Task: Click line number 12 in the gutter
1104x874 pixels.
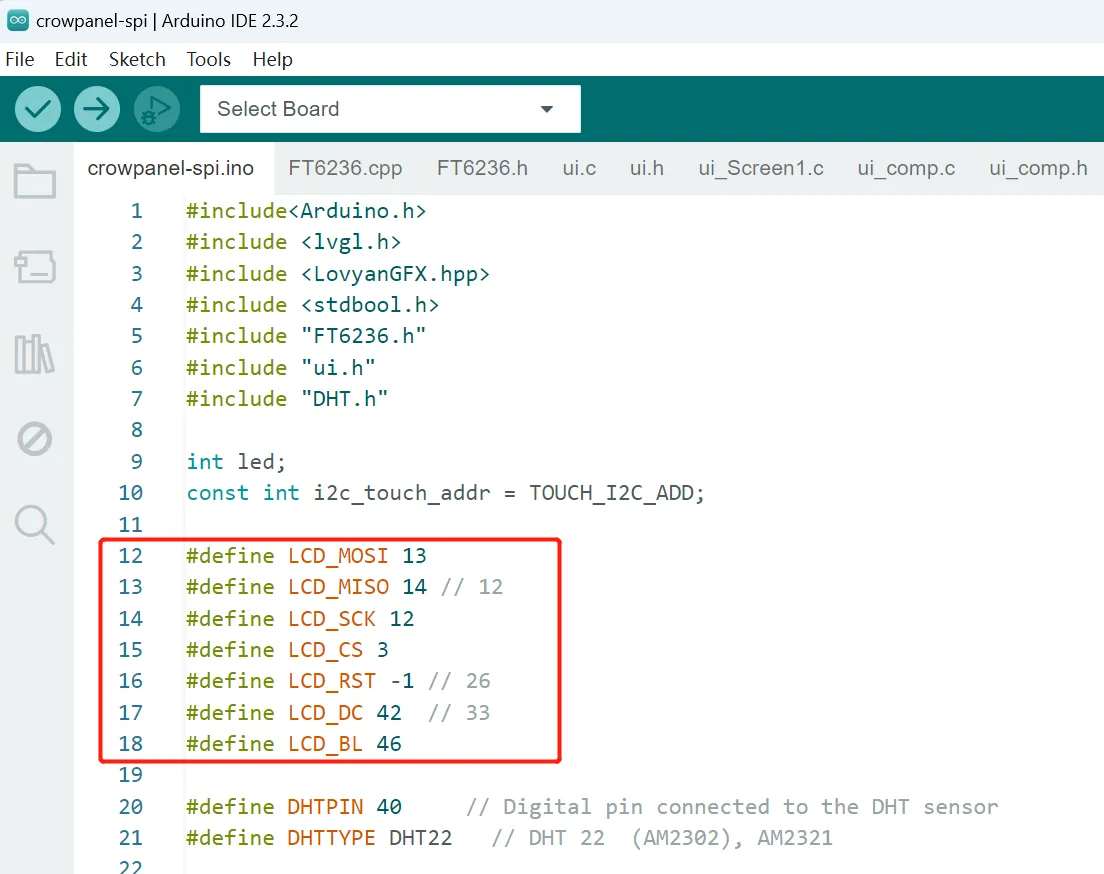Action: pyautogui.click(x=130, y=556)
